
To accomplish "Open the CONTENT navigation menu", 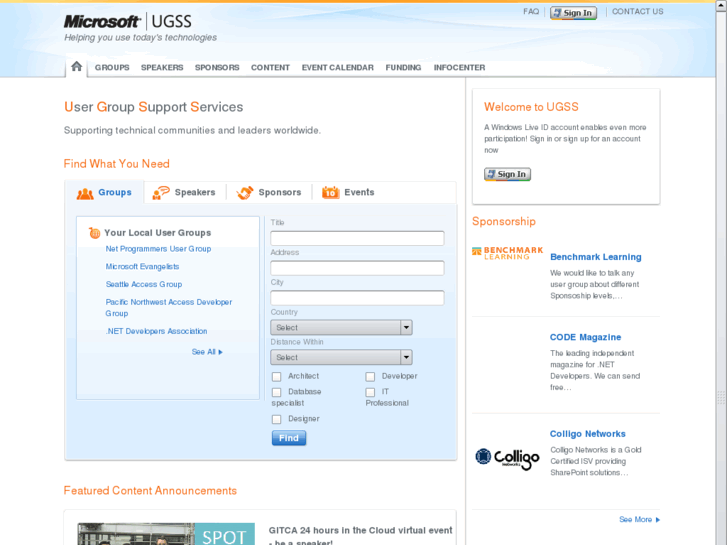I will coord(270,68).
